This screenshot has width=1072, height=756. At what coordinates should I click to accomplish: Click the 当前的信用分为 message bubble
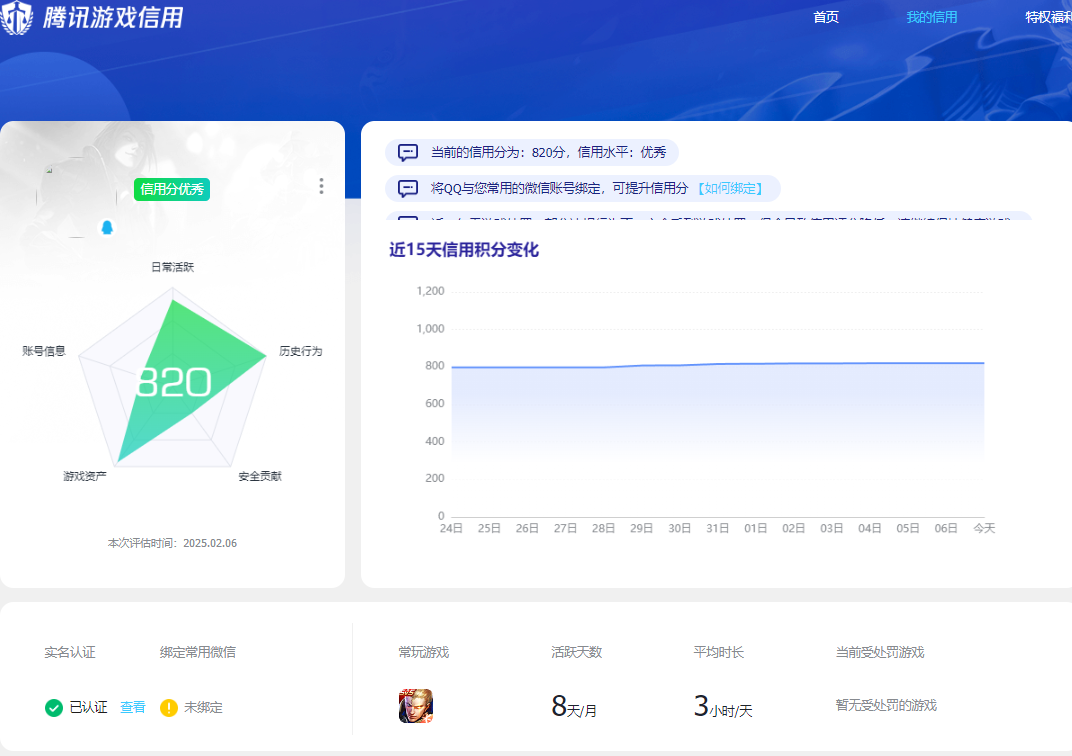click(532, 152)
